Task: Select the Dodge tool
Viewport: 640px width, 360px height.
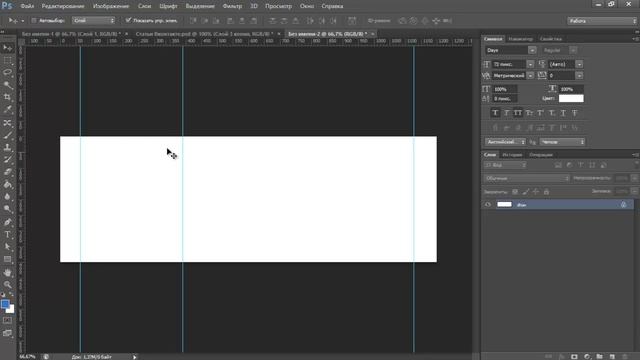Action: (x=7, y=209)
